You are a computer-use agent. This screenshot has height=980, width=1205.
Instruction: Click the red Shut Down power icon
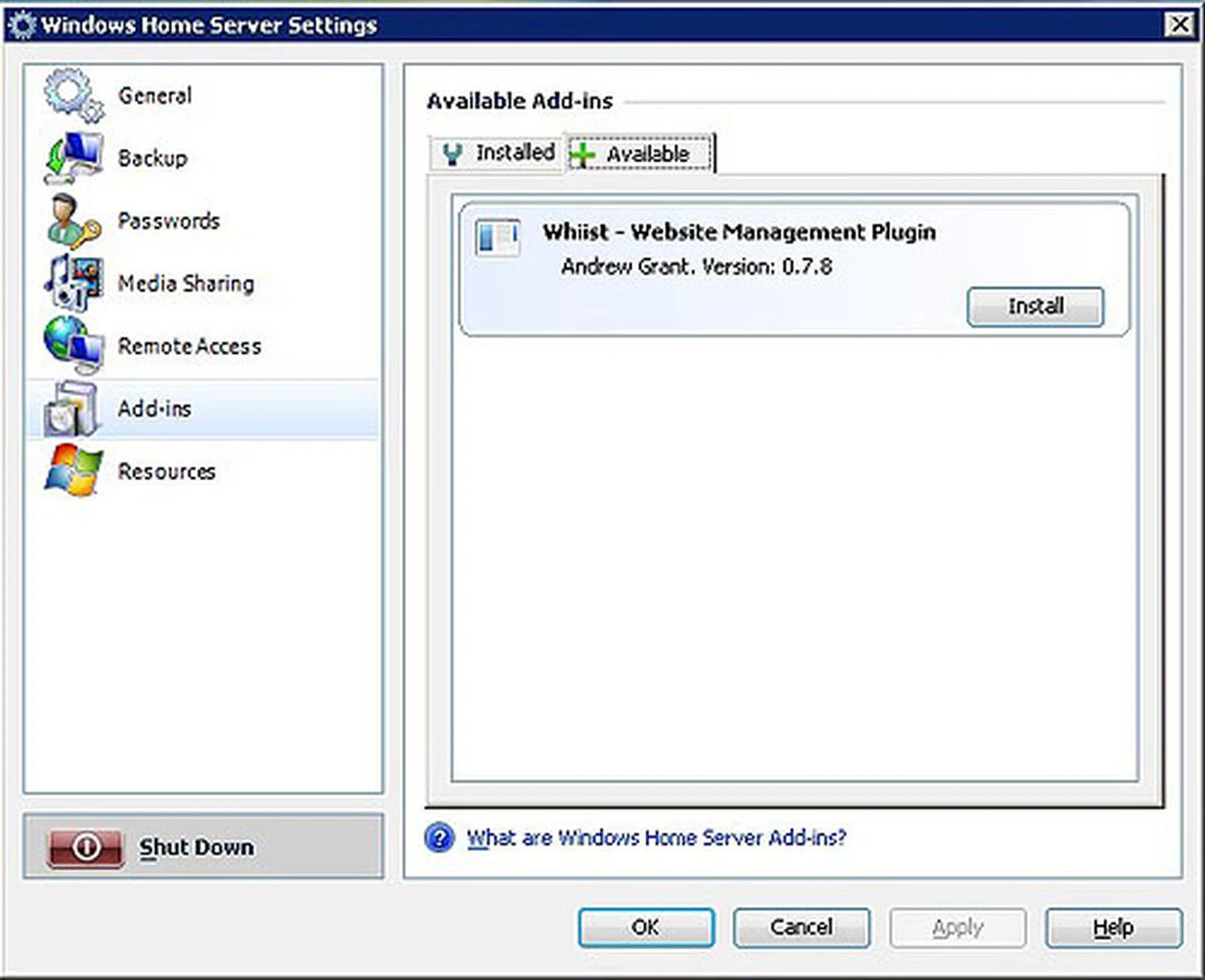(85, 846)
